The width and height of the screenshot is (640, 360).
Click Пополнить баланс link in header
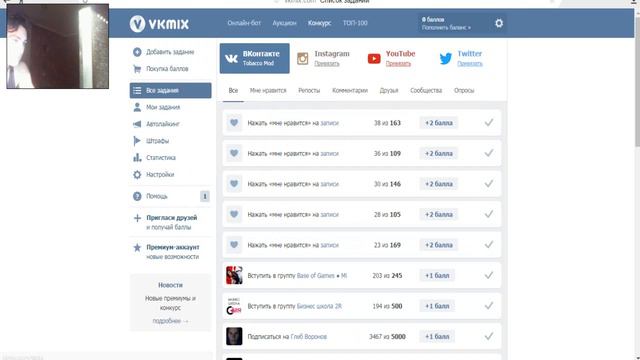point(446,28)
